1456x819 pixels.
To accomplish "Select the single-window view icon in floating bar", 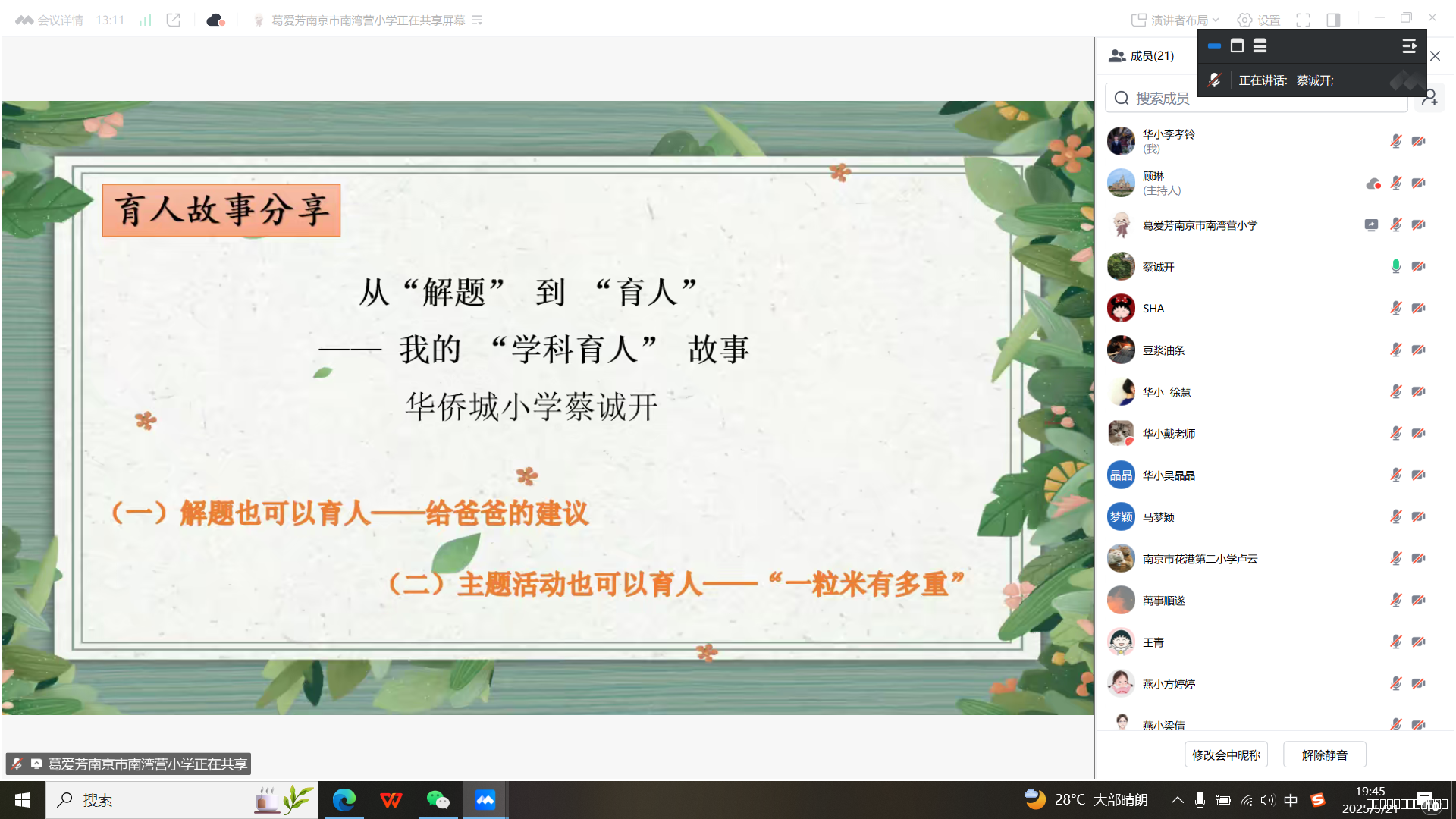I will pyautogui.click(x=1237, y=46).
